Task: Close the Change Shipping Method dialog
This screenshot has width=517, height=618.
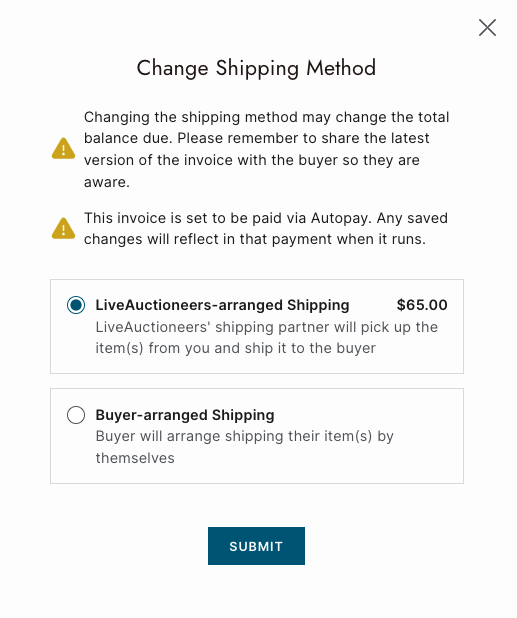Action: (487, 28)
